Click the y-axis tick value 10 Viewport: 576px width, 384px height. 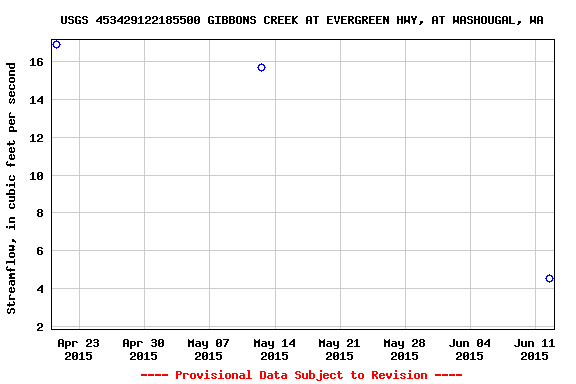[36, 176]
